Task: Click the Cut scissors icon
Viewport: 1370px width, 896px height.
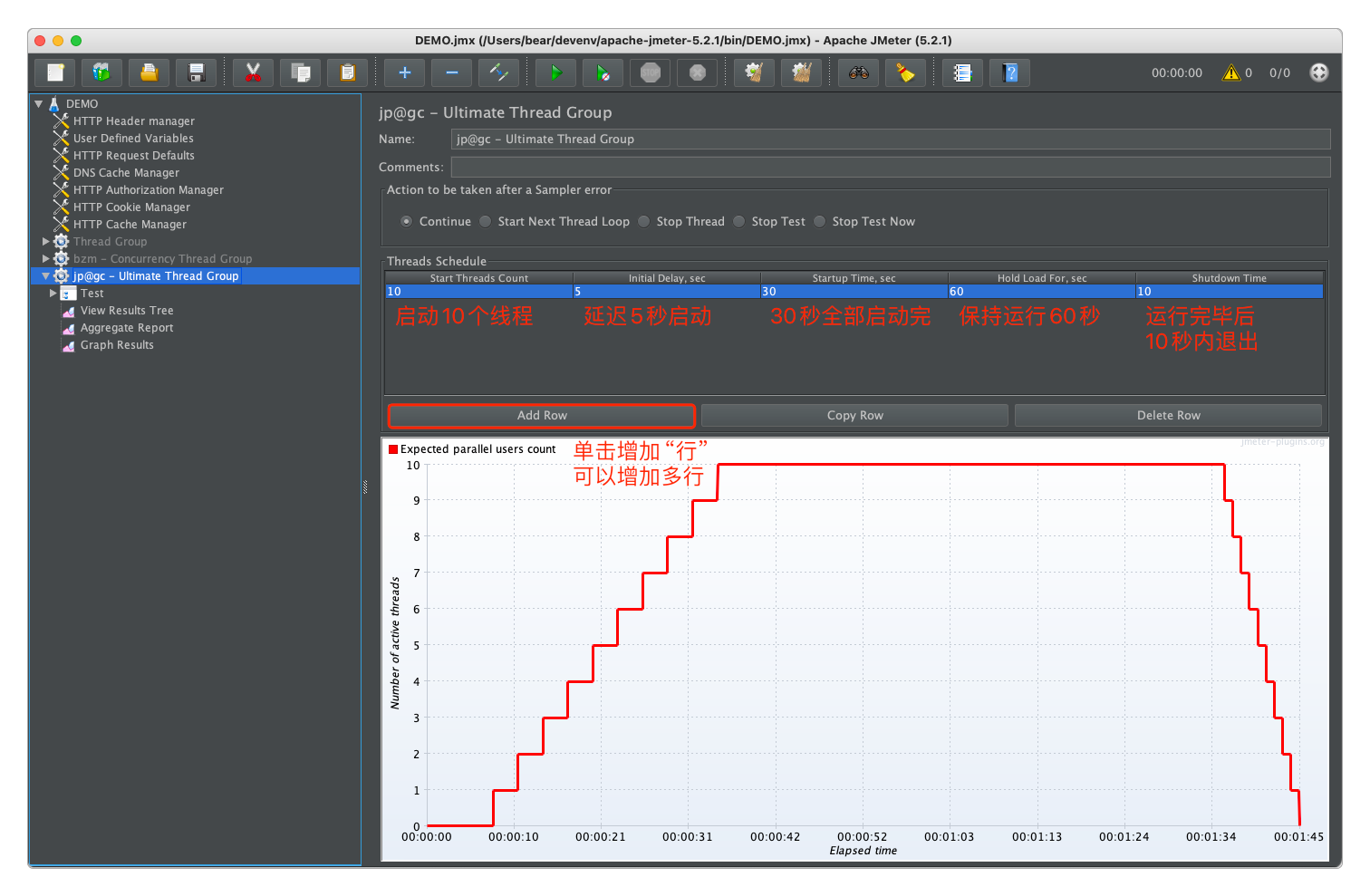Action: click(253, 72)
